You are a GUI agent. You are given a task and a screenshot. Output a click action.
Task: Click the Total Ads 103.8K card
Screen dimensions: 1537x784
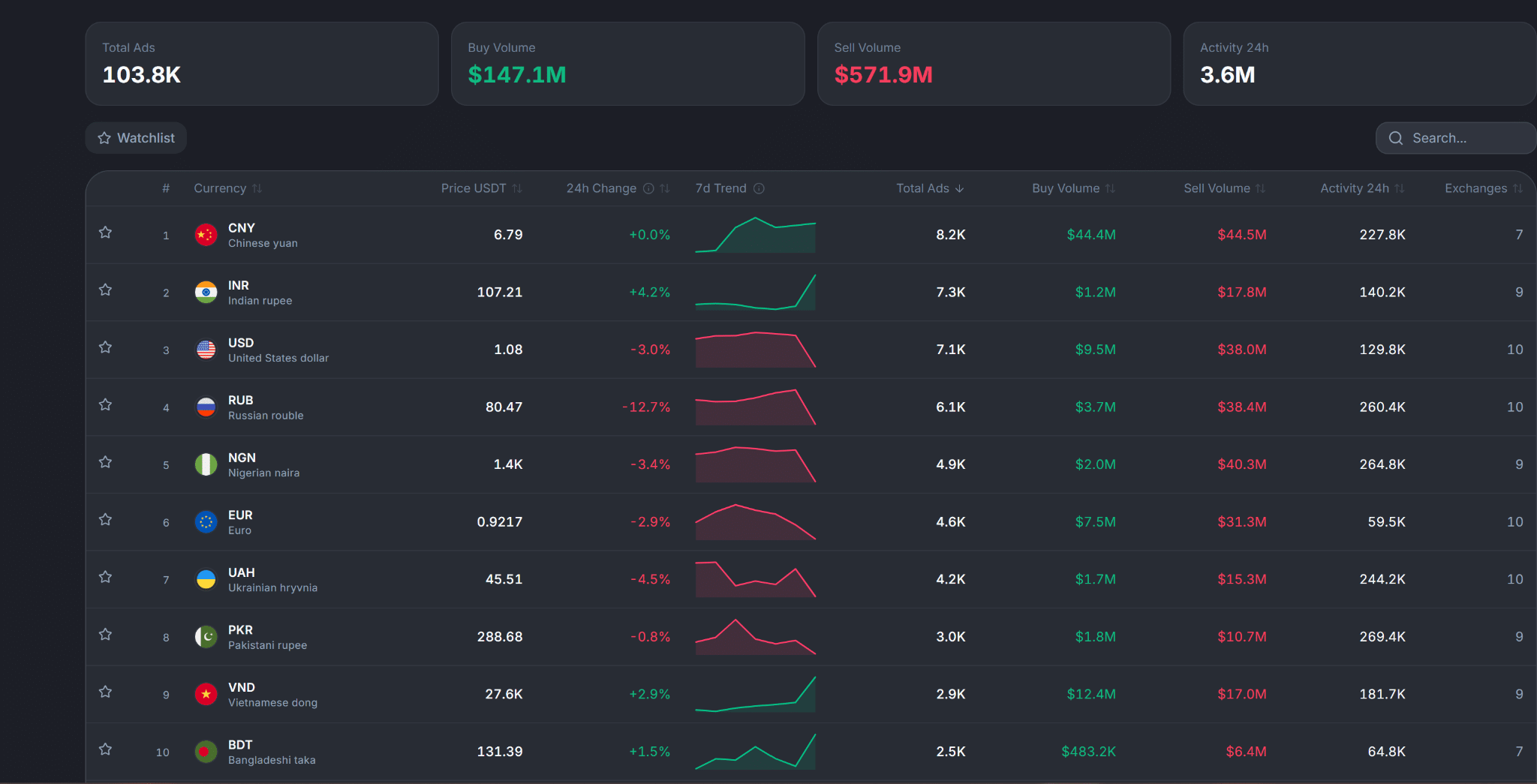point(262,64)
